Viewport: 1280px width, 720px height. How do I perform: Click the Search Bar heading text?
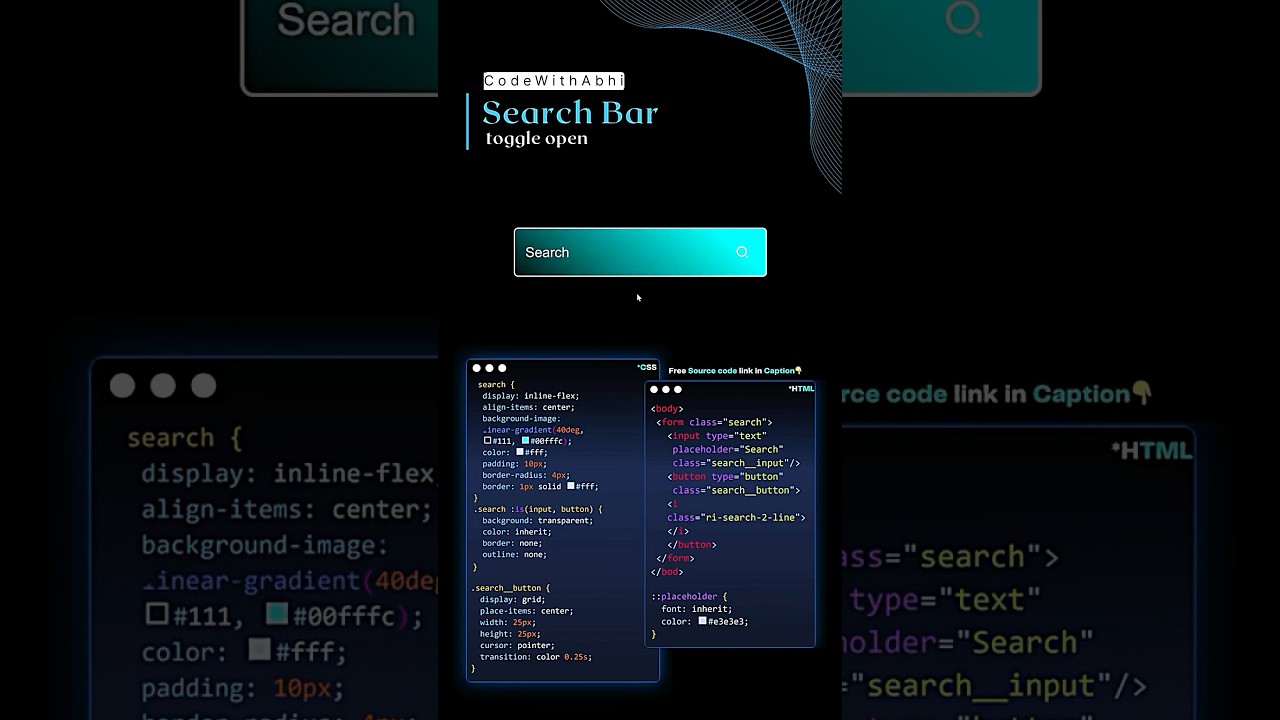point(570,113)
